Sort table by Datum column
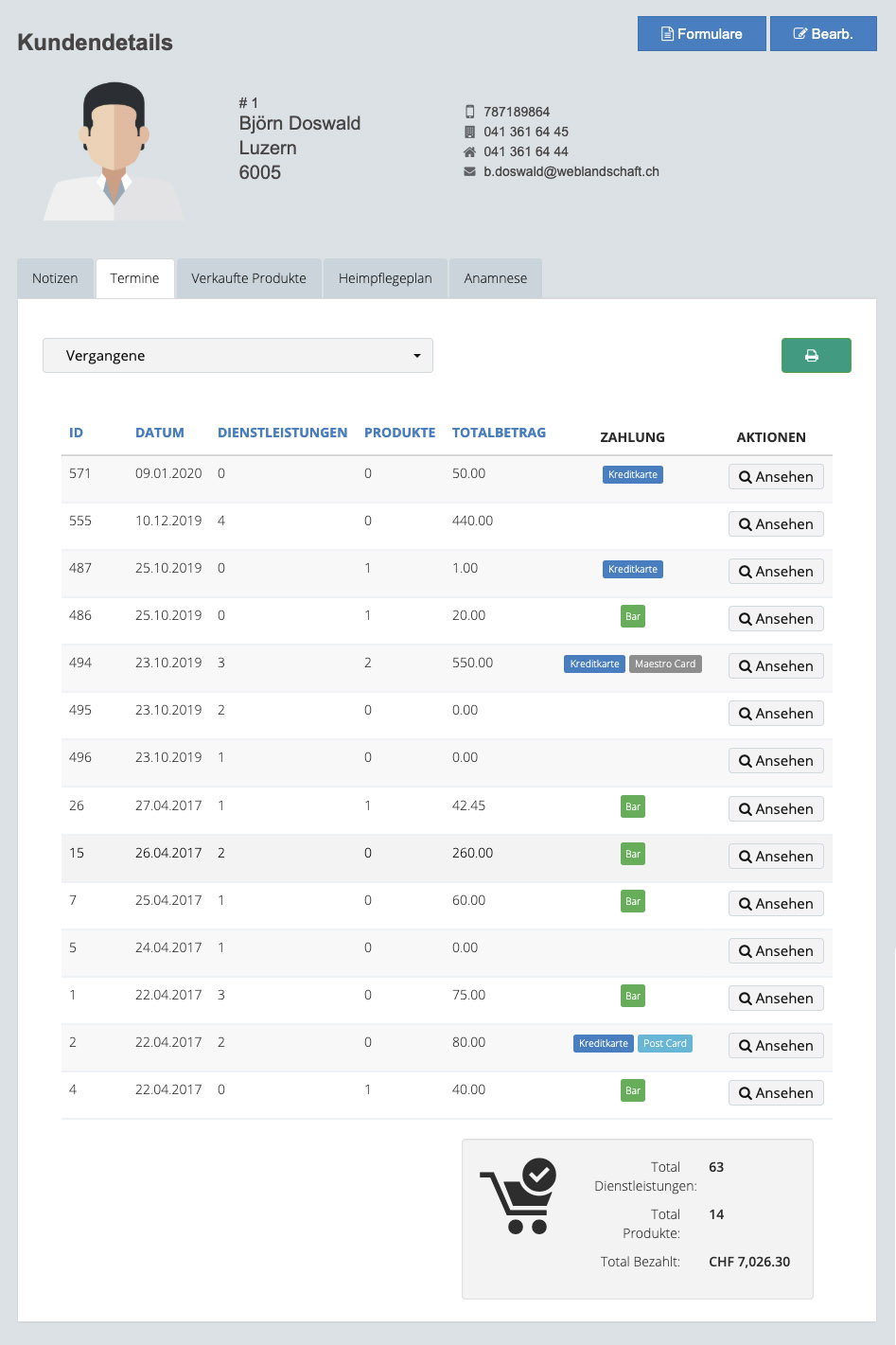The image size is (896, 1345). click(160, 433)
